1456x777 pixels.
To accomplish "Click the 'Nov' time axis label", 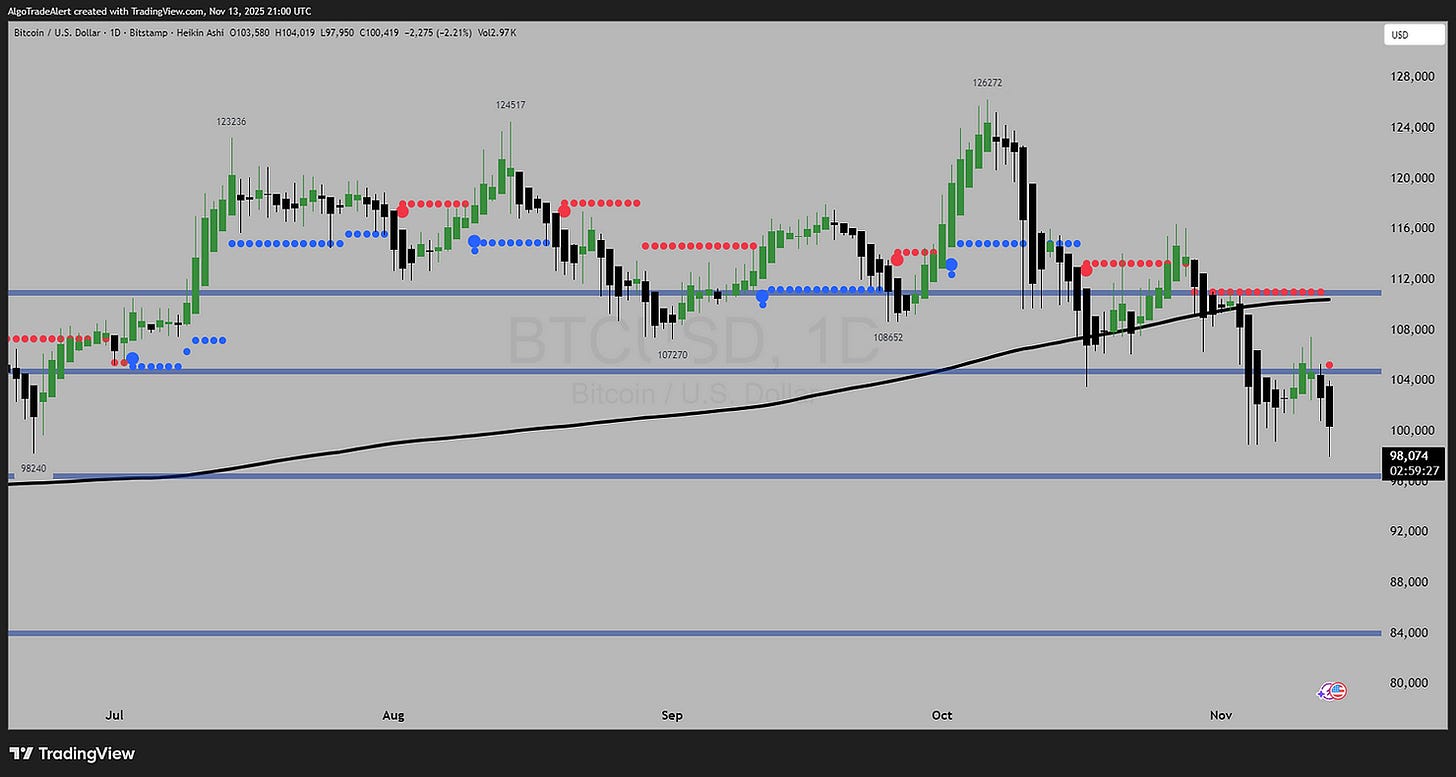I will click(1220, 716).
